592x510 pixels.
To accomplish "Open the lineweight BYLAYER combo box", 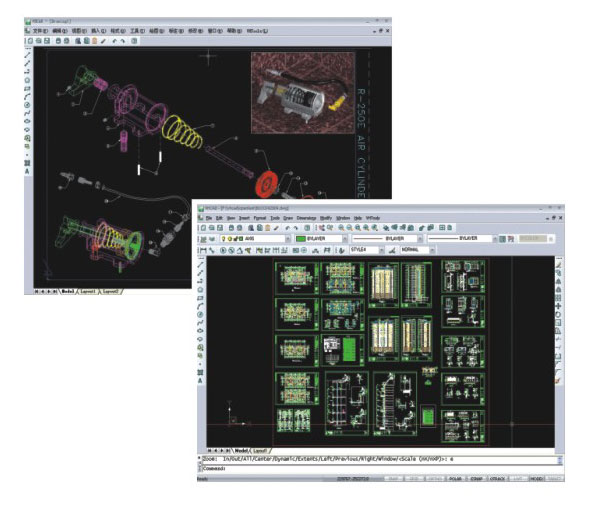I will pyautogui.click(x=462, y=239).
